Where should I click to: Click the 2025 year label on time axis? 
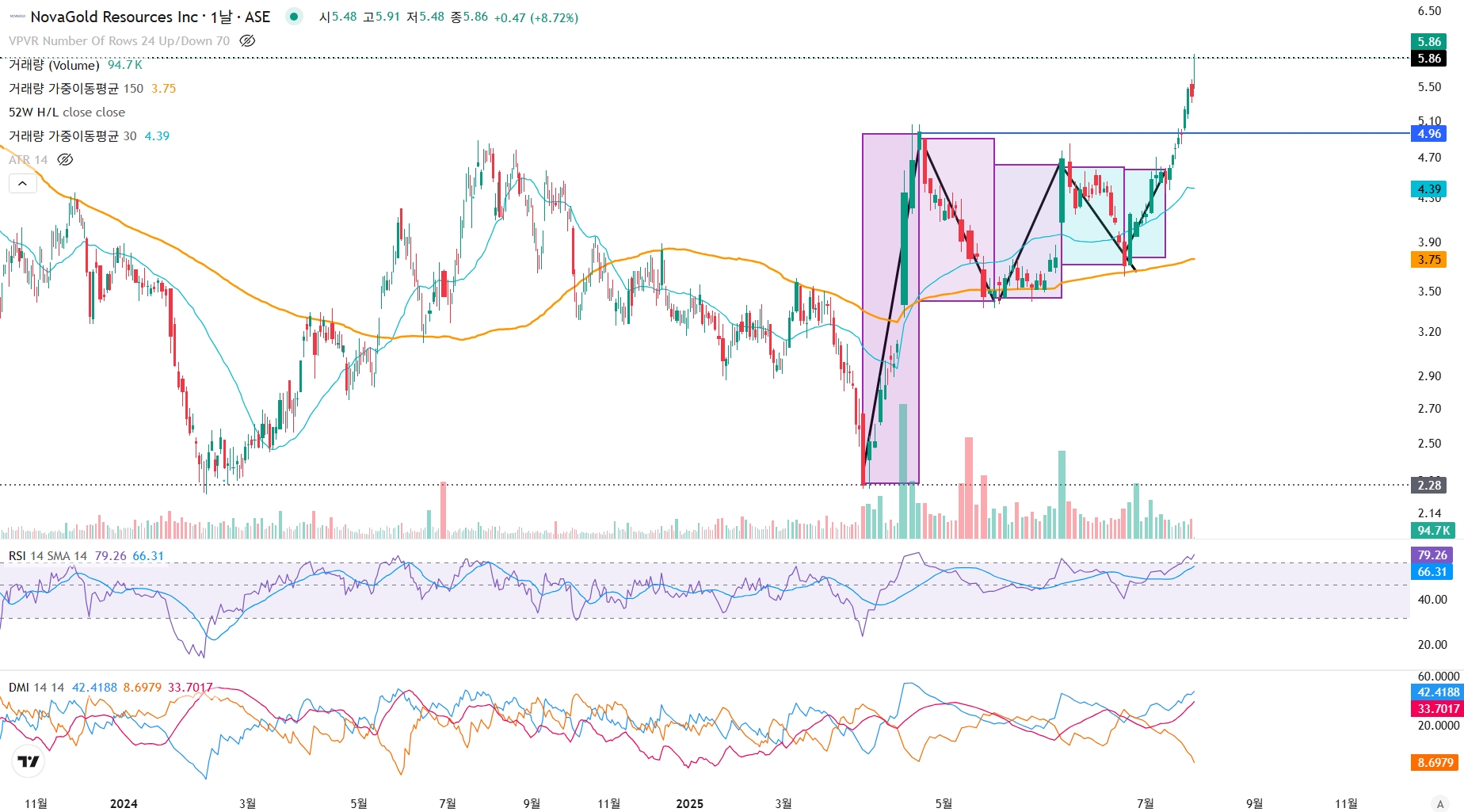pos(689,803)
